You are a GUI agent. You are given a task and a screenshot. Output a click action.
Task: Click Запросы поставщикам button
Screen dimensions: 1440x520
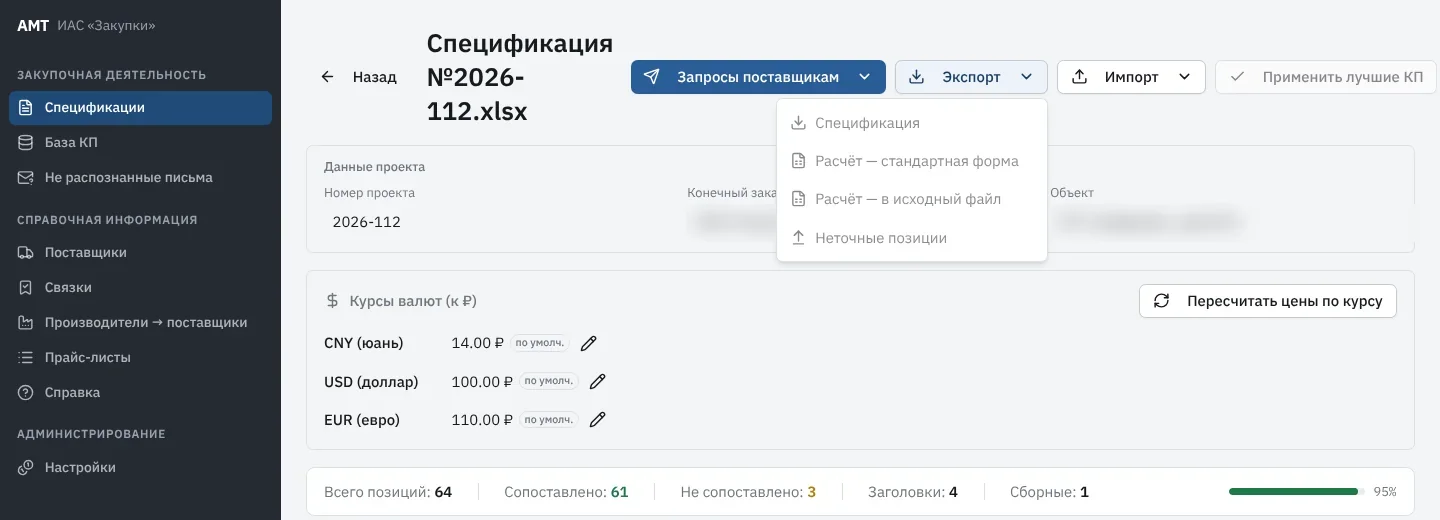pos(758,77)
